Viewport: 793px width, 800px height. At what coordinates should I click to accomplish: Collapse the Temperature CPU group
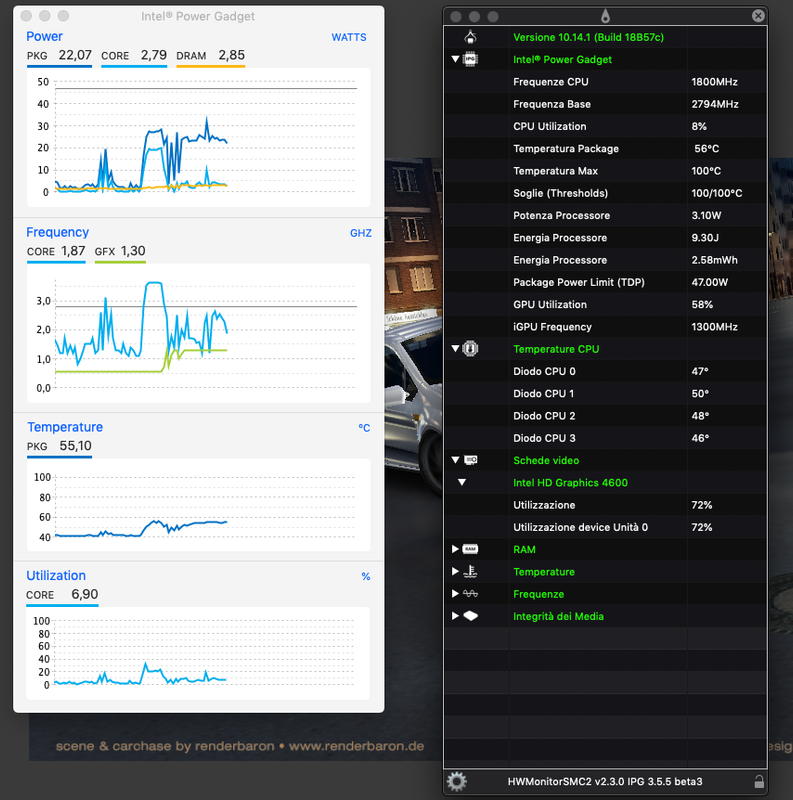click(x=455, y=349)
